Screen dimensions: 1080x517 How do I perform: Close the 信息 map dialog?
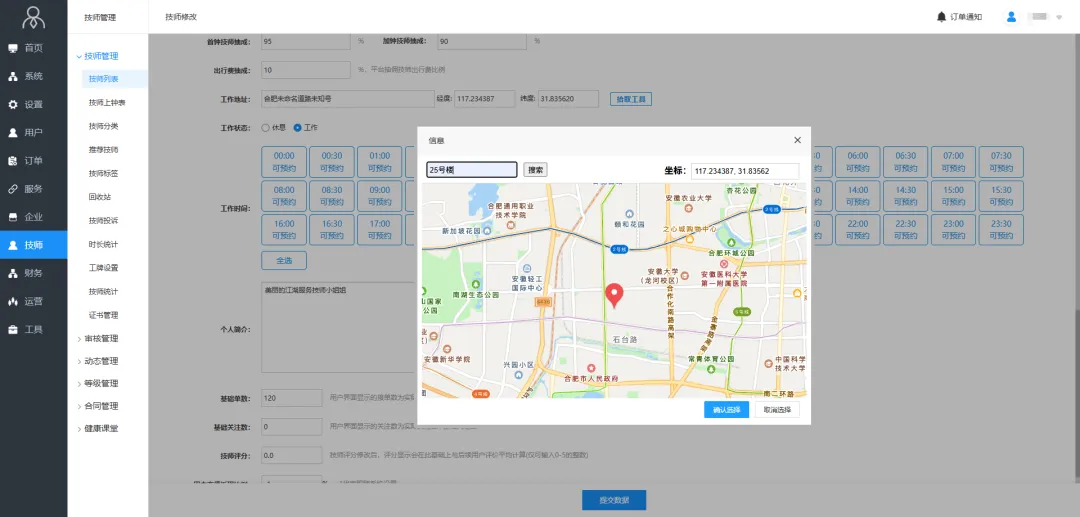coord(797,141)
